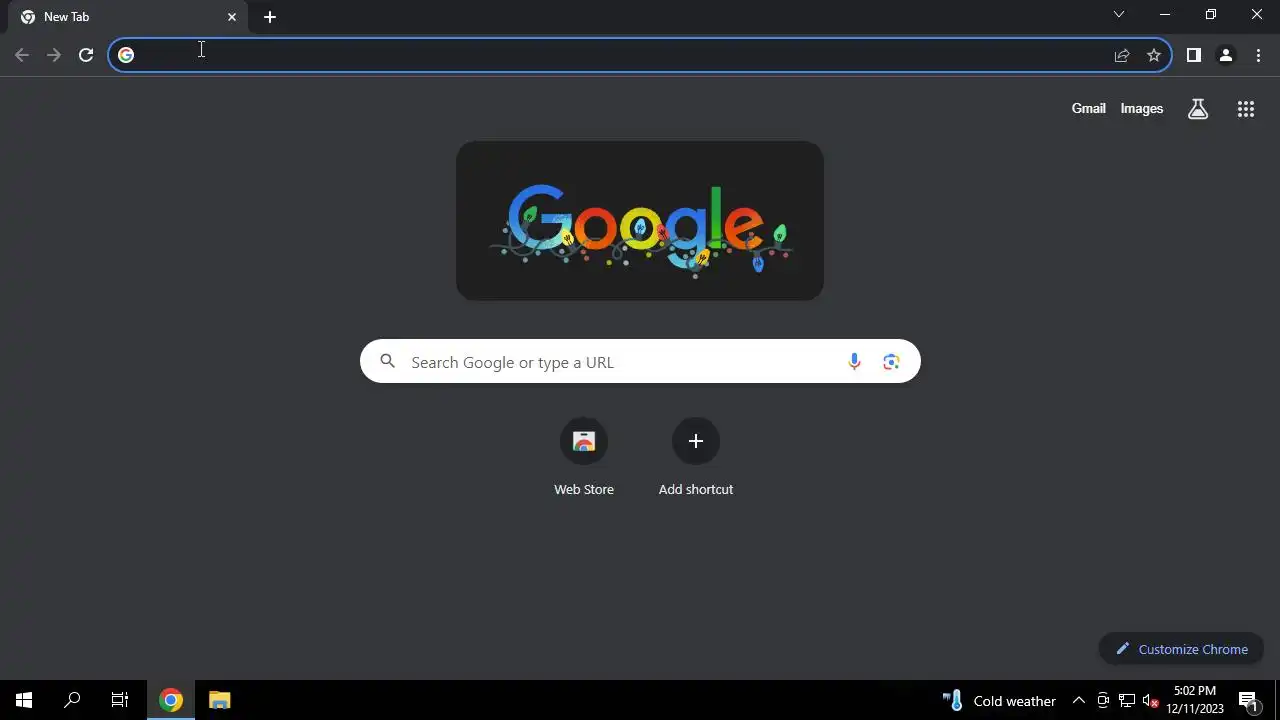The height and width of the screenshot is (720, 1280).
Task: Open the Google apps grid
Action: coord(1245,109)
